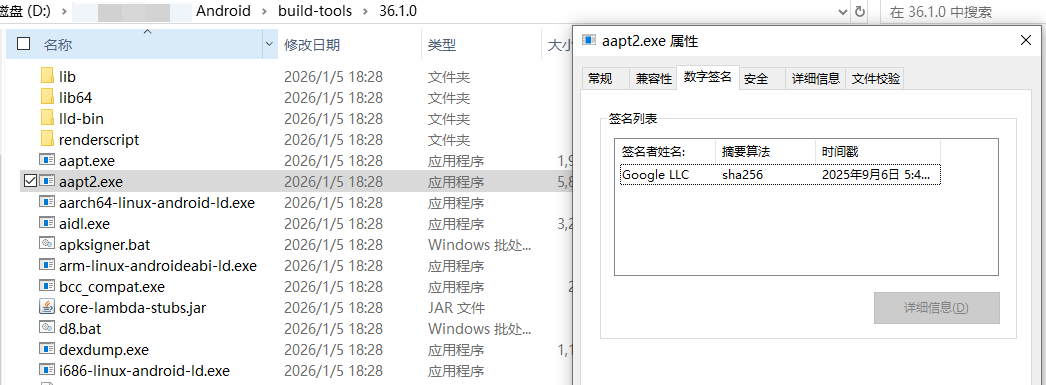Click the 签名者姓名 column header
The image size is (1046, 385).
(665, 152)
